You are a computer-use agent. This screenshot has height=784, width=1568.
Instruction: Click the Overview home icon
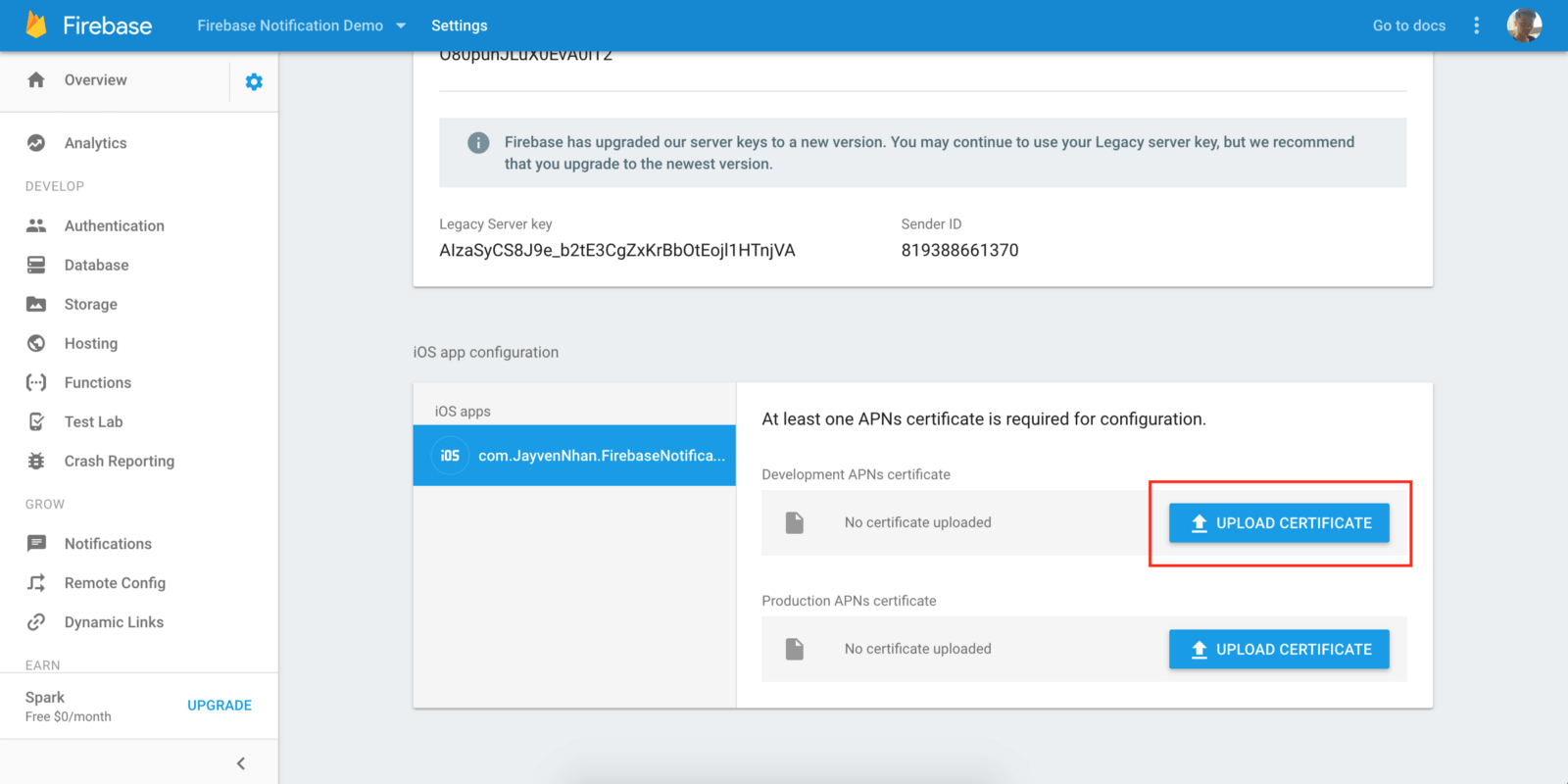(x=36, y=79)
